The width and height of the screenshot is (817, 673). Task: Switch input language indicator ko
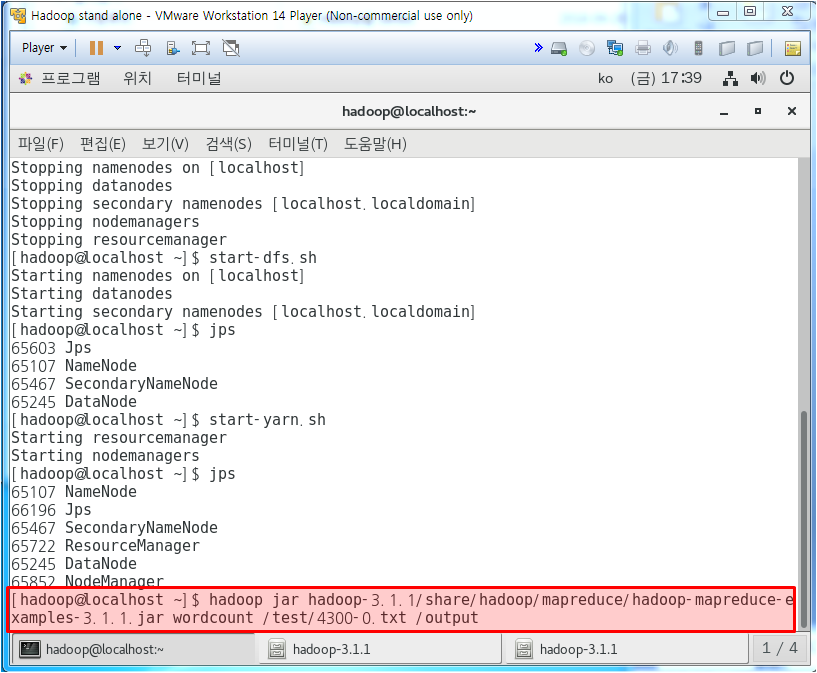click(x=605, y=79)
